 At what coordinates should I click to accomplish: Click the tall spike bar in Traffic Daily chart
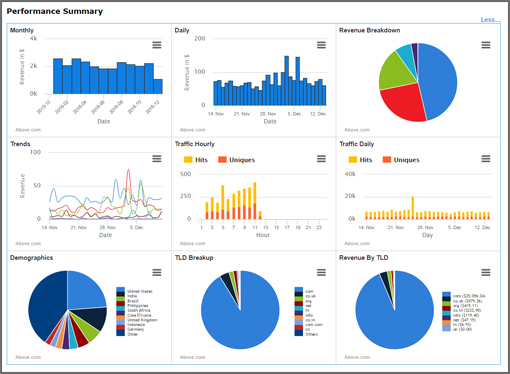click(x=413, y=208)
